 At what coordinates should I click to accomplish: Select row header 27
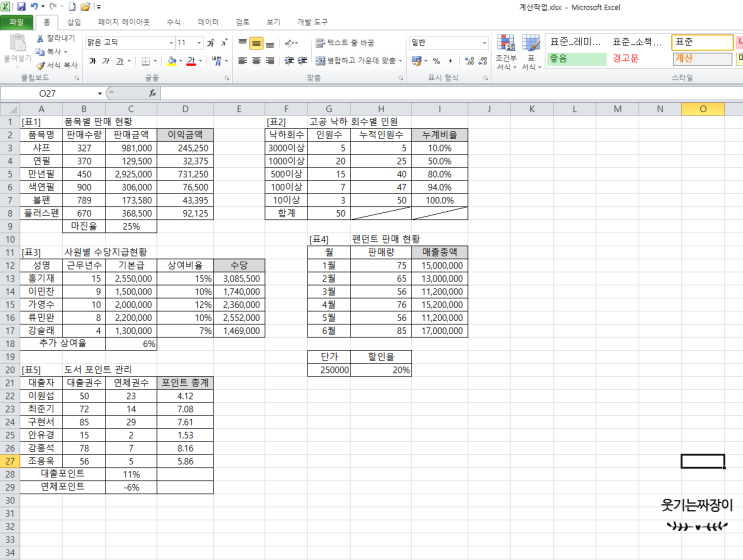(x=10, y=461)
